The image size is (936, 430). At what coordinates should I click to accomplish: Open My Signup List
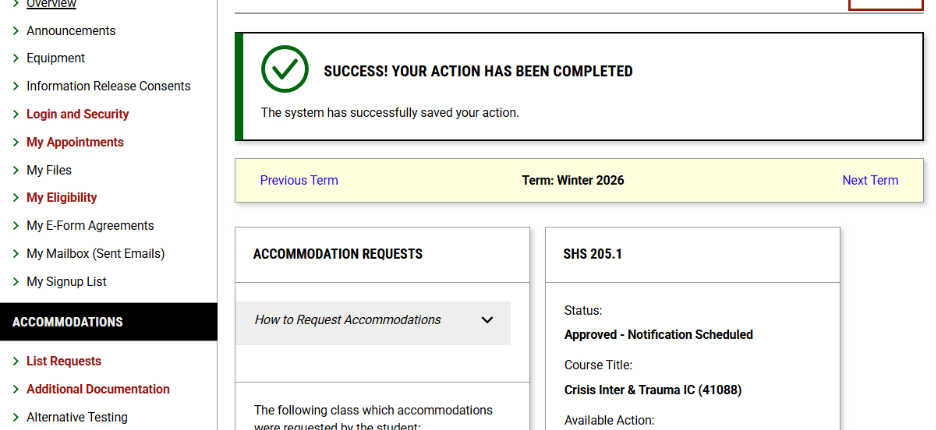coord(66,282)
